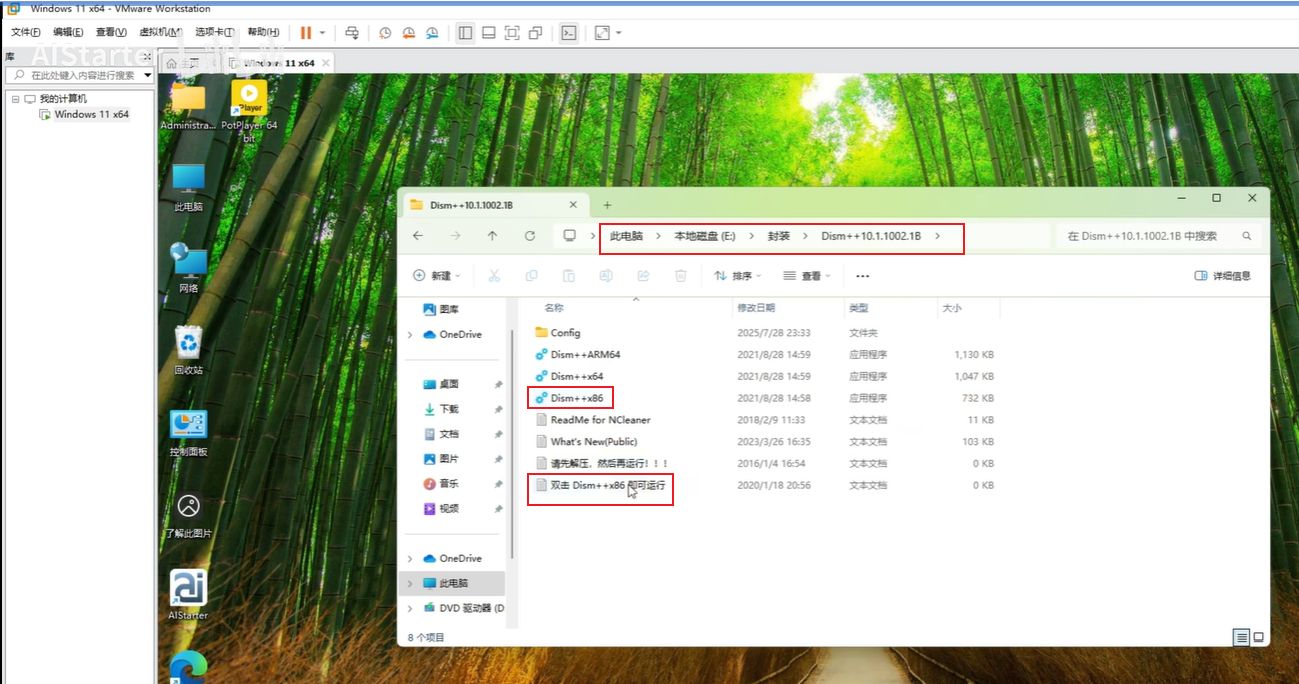The width and height of the screenshot is (1299, 684).
Task: Toggle the details pane (详细信息) button
Action: tap(1222, 276)
